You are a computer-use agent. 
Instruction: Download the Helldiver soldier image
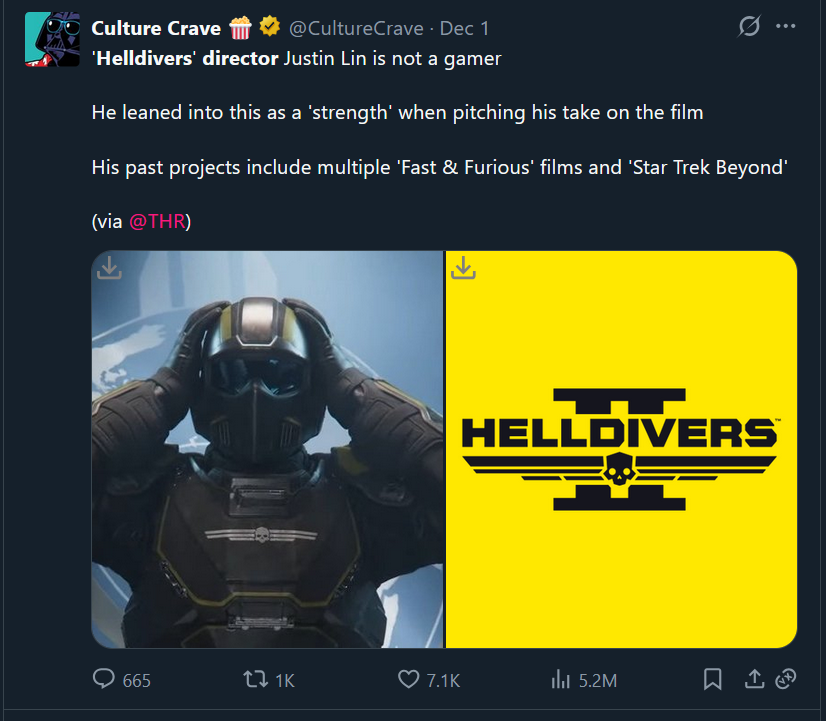[110, 268]
